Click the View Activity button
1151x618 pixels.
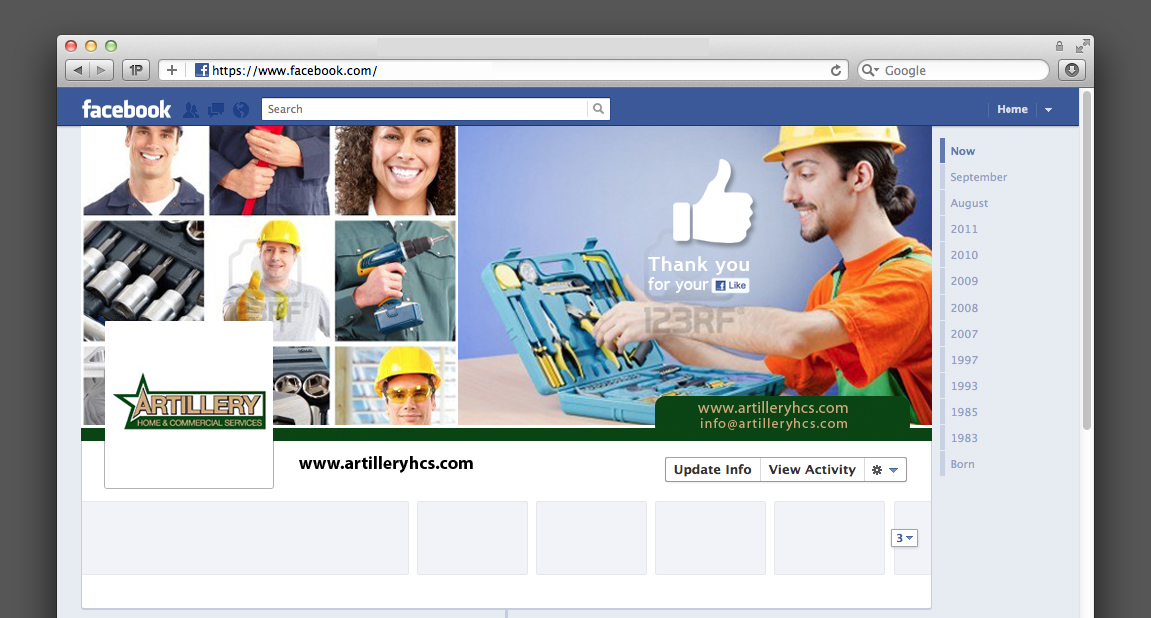point(812,469)
